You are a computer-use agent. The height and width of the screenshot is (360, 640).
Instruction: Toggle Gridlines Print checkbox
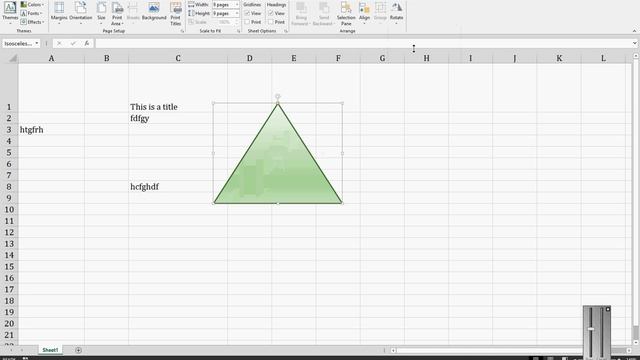247,22
